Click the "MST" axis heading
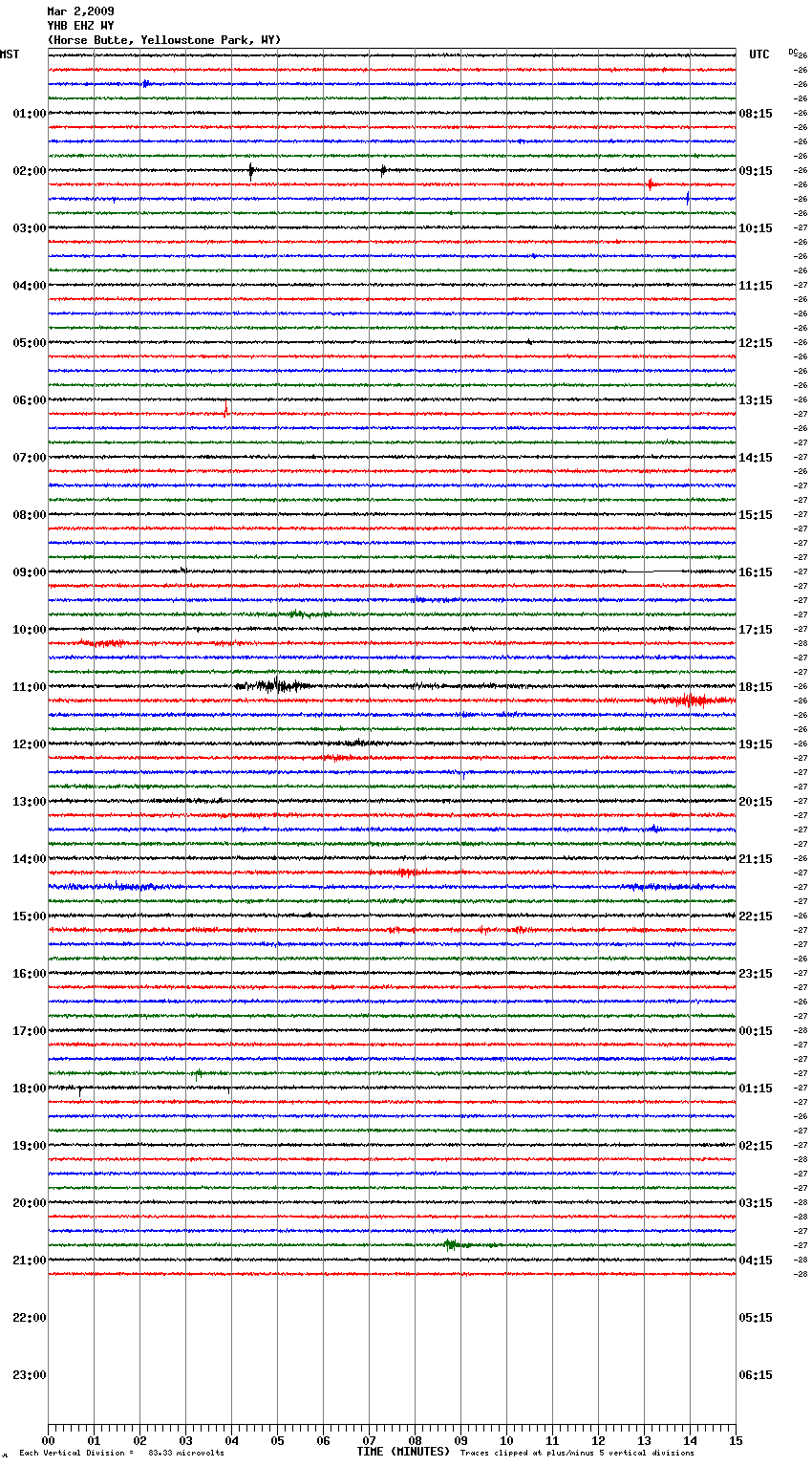 point(10,54)
